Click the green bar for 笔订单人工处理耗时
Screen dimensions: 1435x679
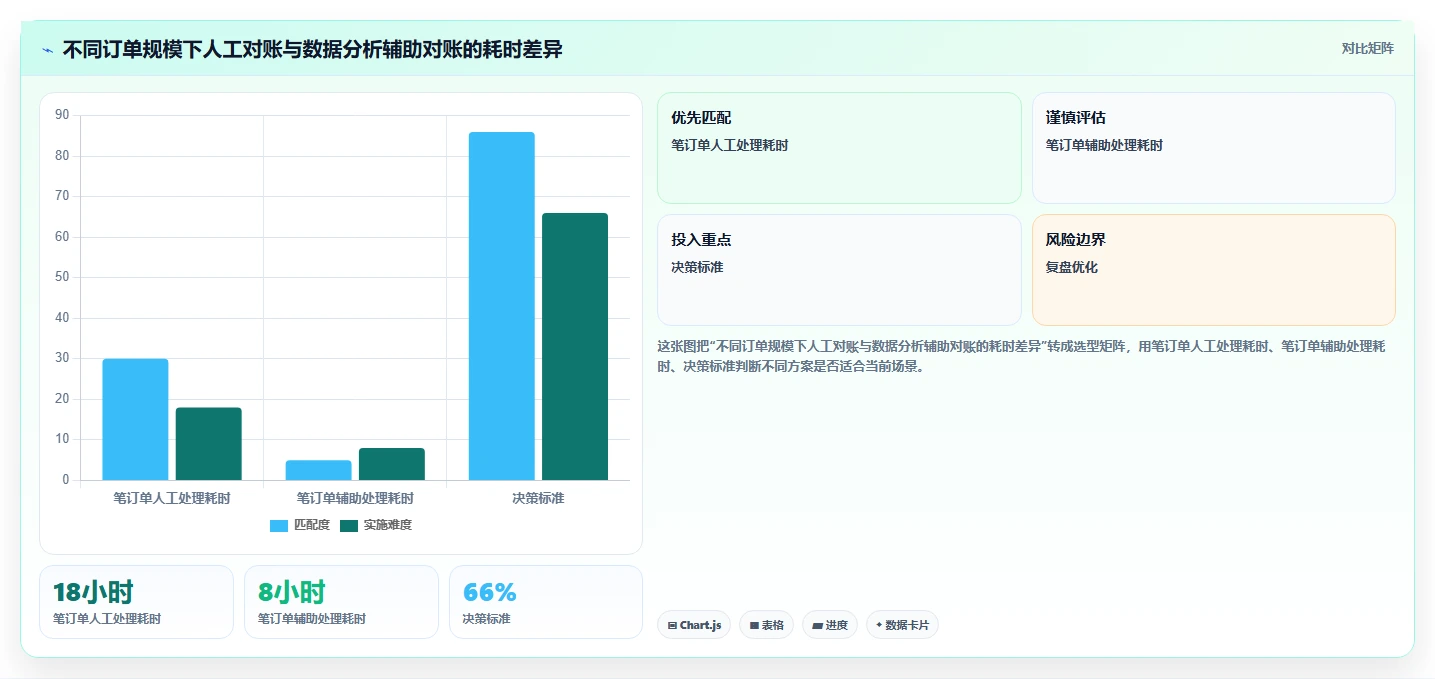(x=208, y=443)
